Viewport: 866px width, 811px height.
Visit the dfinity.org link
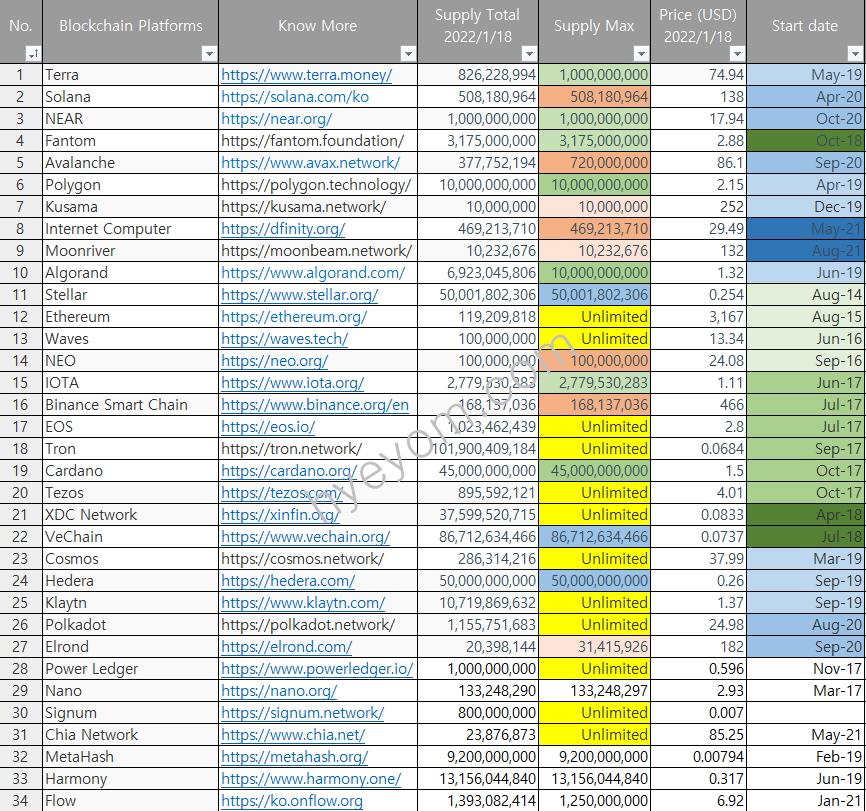[283, 229]
